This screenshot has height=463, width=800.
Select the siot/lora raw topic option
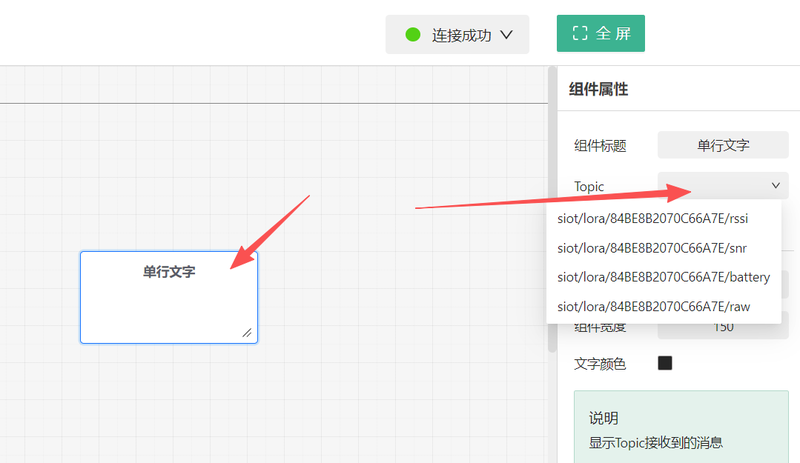tap(653, 306)
